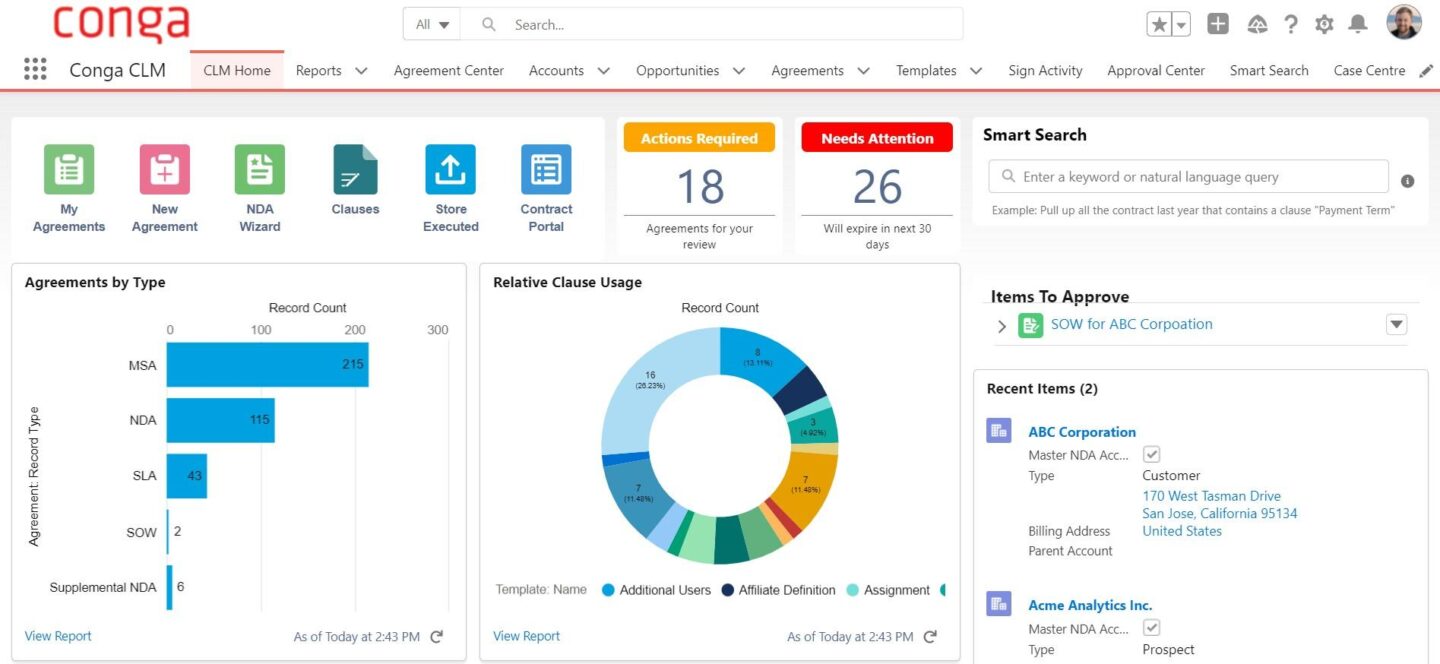Open the Contract Portal

[545, 170]
